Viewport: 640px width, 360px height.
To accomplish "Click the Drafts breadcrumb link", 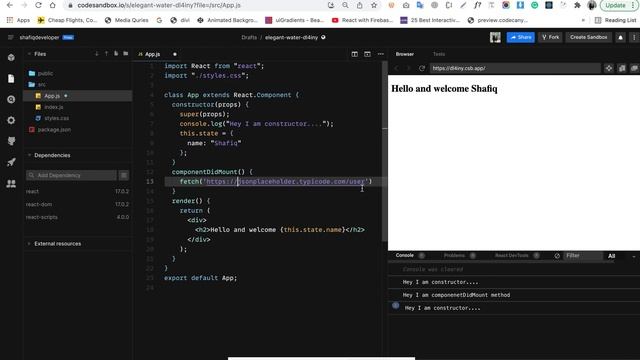I will [249, 37].
